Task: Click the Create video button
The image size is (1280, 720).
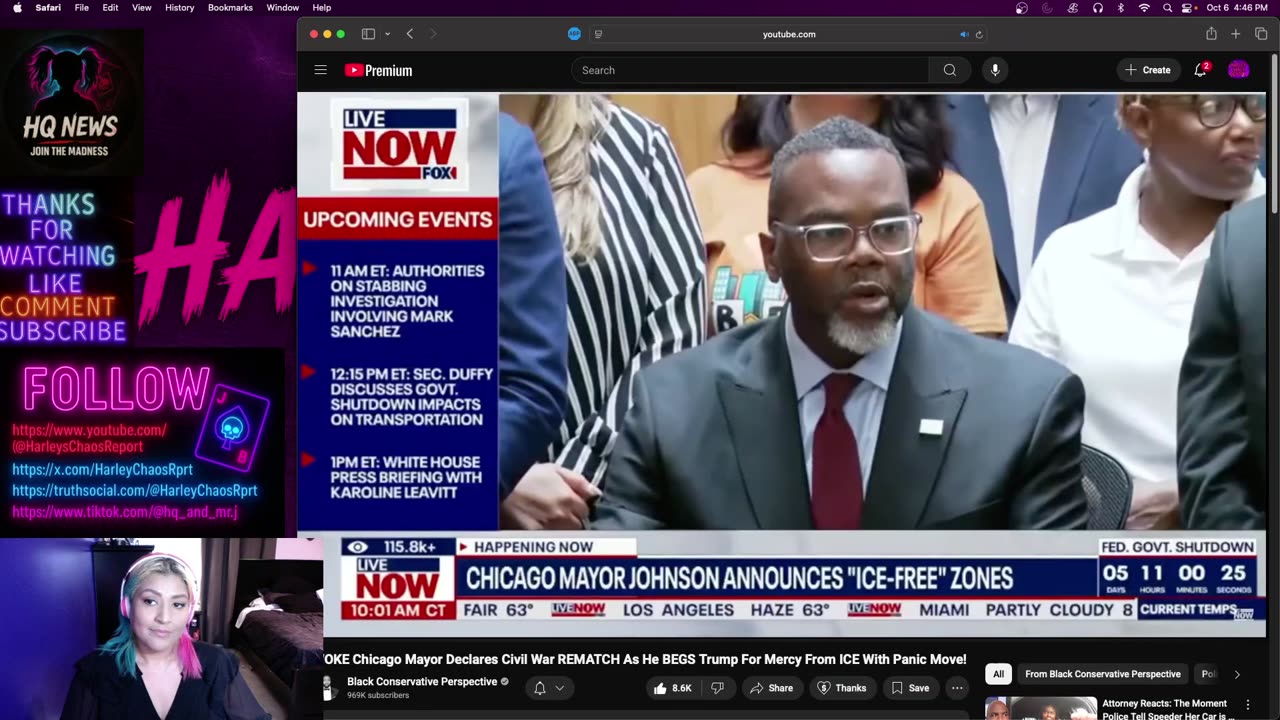Action: pyautogui.click(x=1147, y=70)
